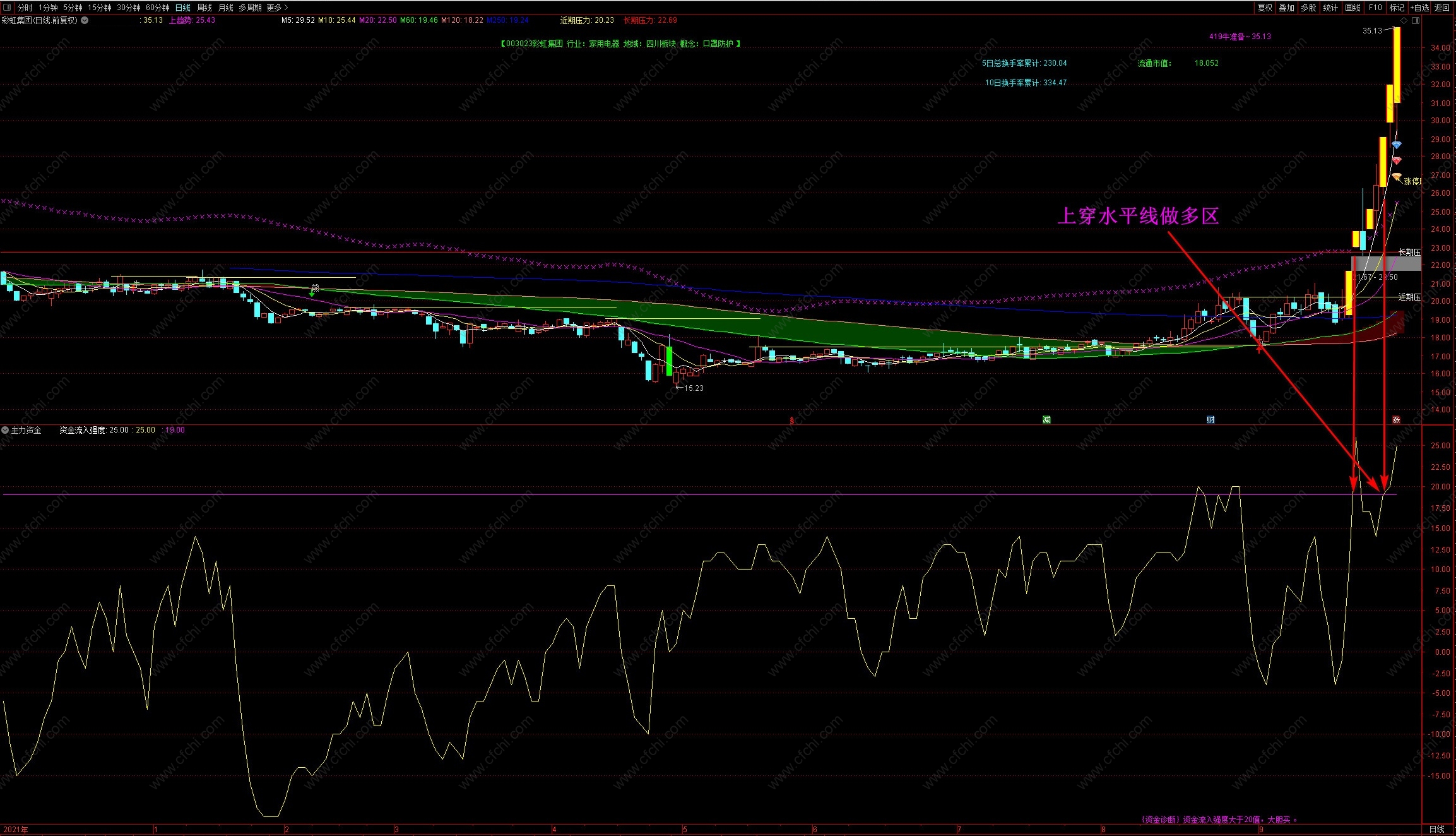The image size is (1456, 836).
Task: Click the green down-arrow marker on the chart
Action: point(312,294)
